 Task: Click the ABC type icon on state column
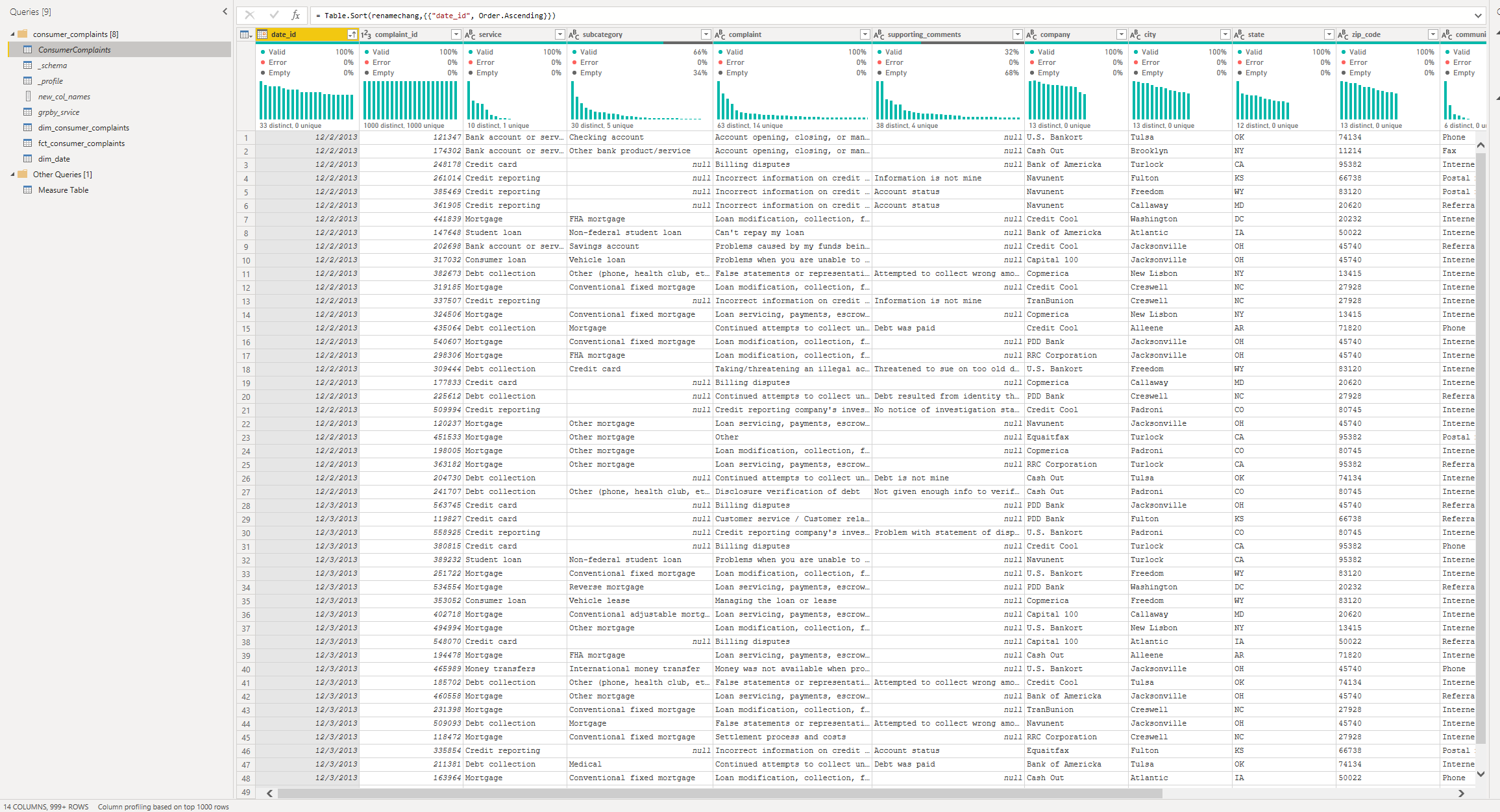[1240, 34]
